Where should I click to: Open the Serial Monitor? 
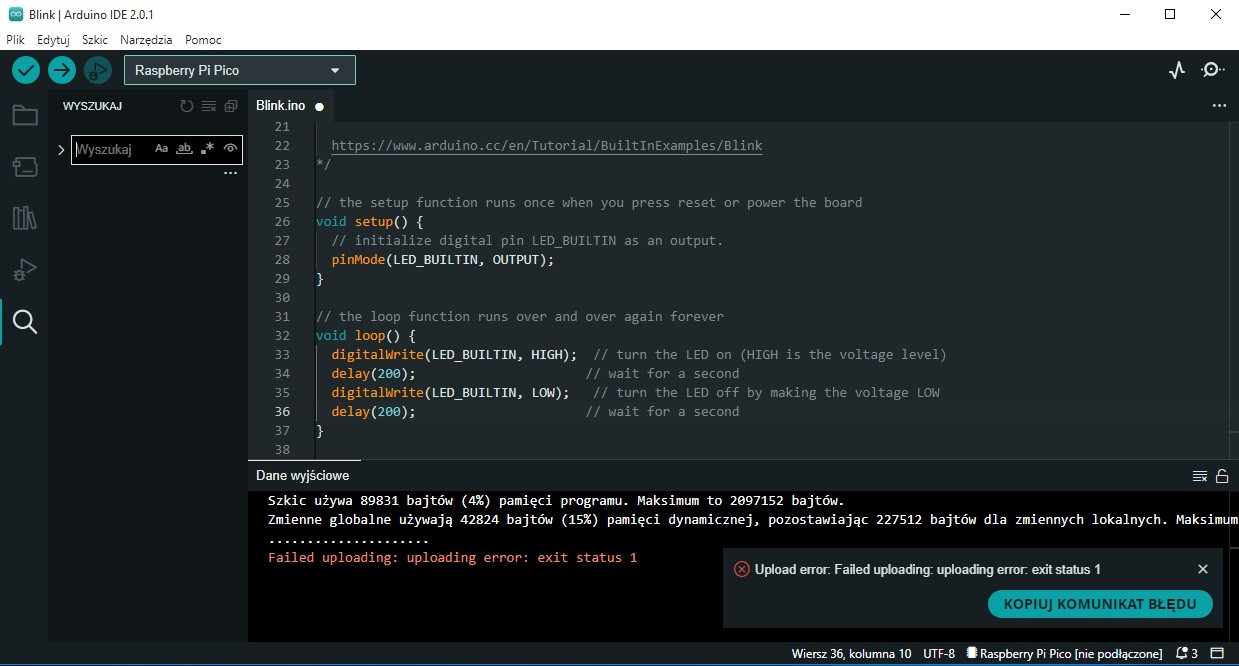(x=1212, y=70)
